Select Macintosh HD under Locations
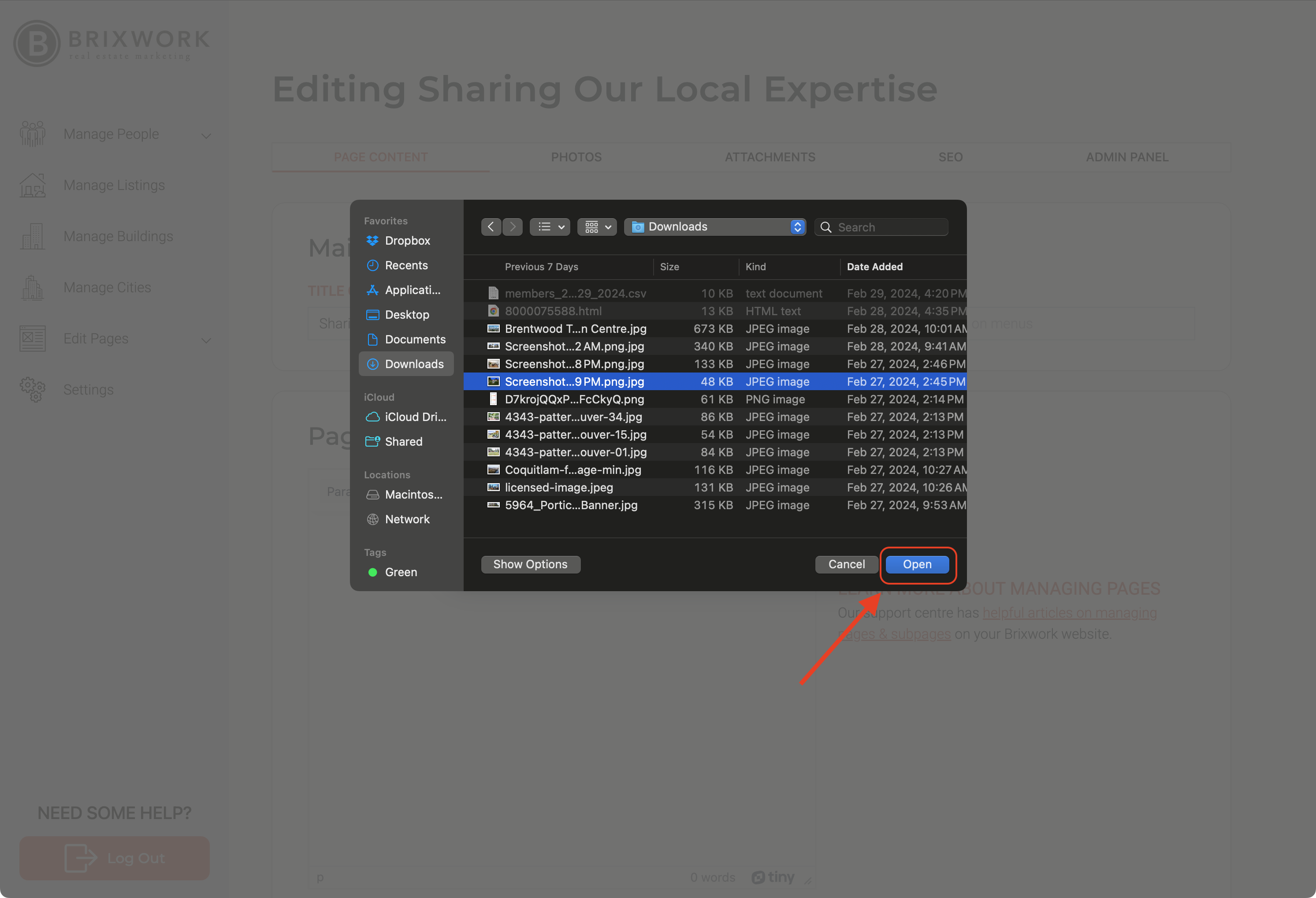Image resolution: width=1316 pixels, height=898 pixels. coord(413,495)
